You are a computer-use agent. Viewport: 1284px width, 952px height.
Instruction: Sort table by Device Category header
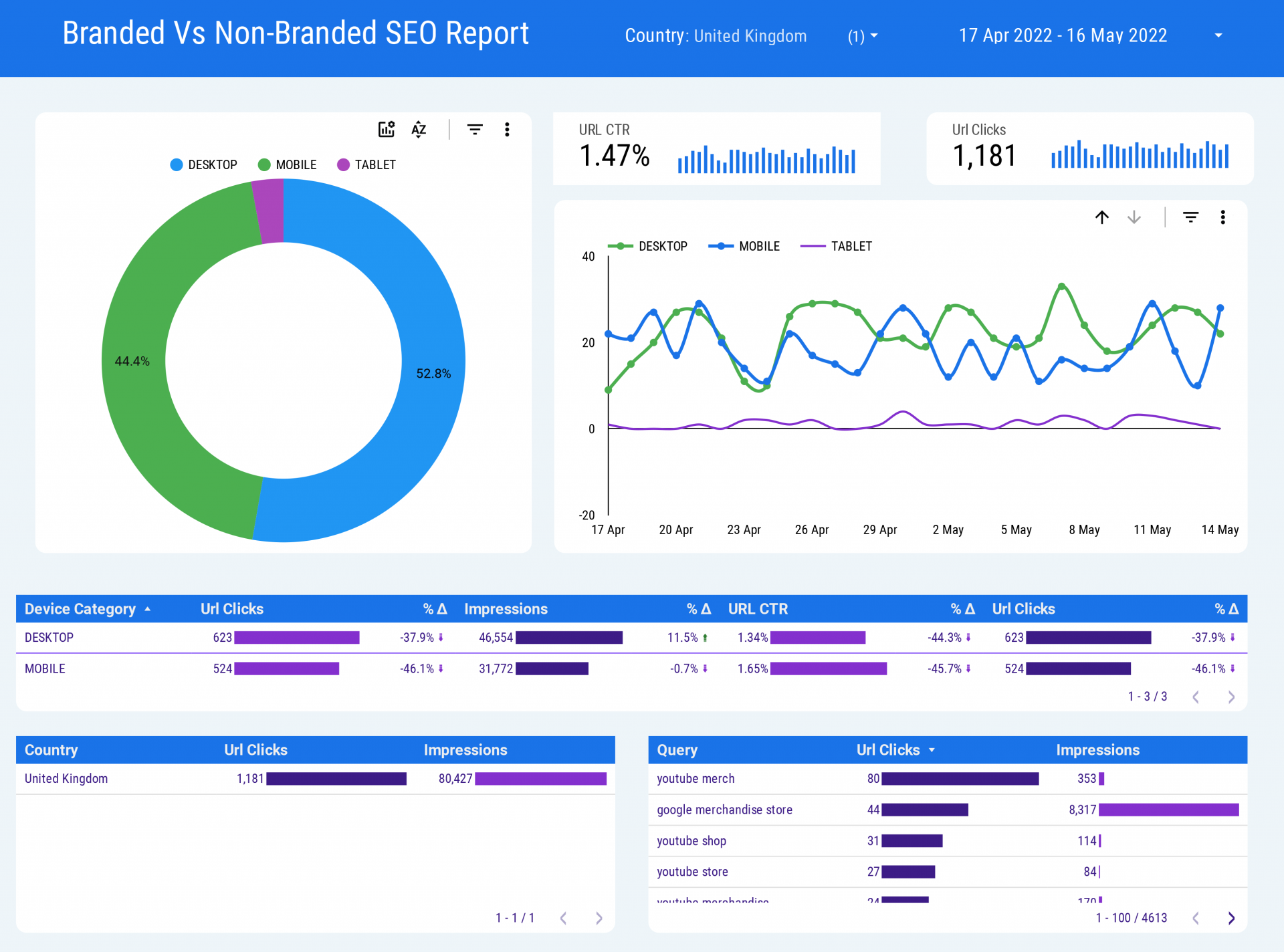pyautogui.click(x=82, y=608)
